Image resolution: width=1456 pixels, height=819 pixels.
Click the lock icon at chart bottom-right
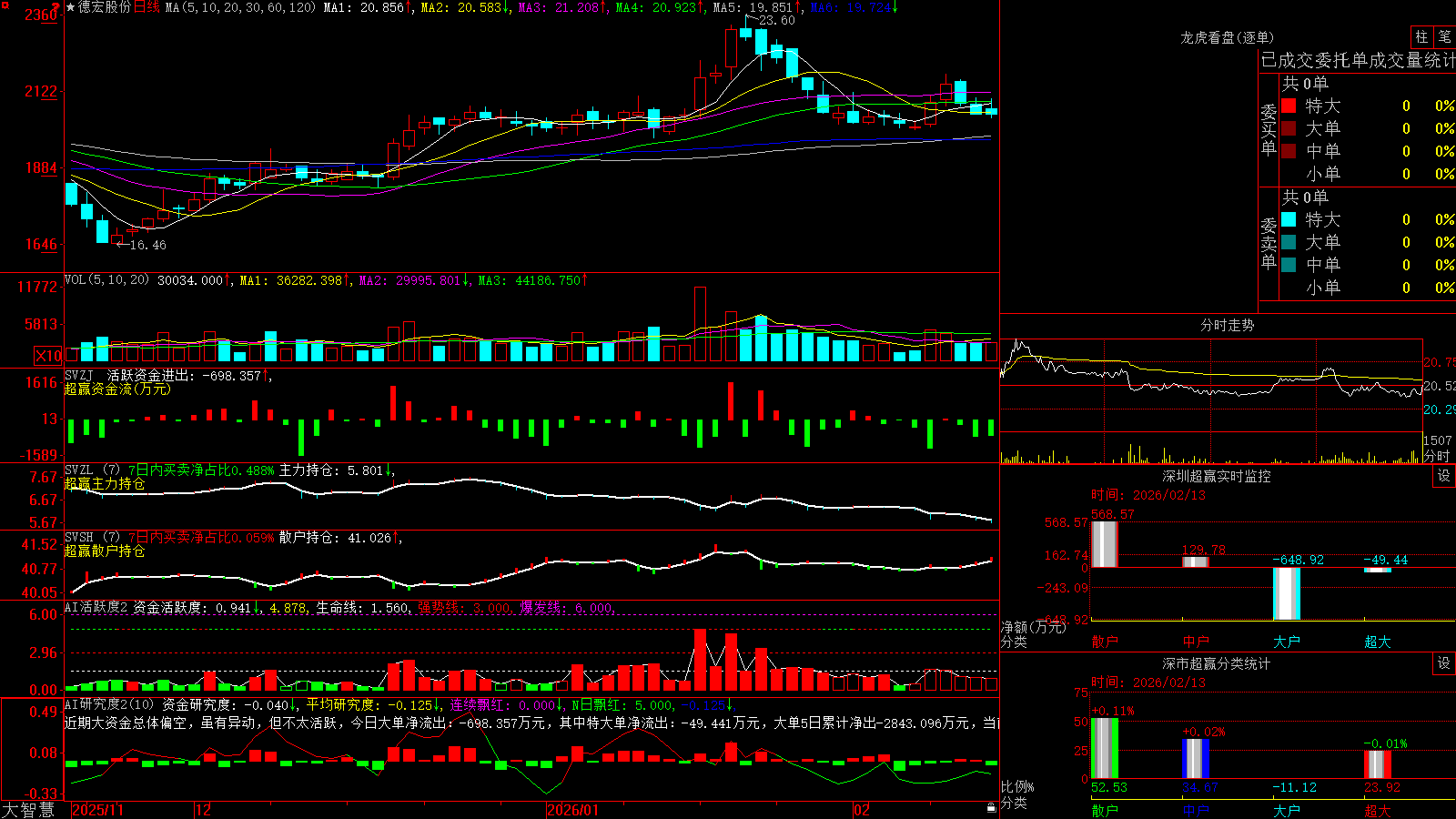991,808
